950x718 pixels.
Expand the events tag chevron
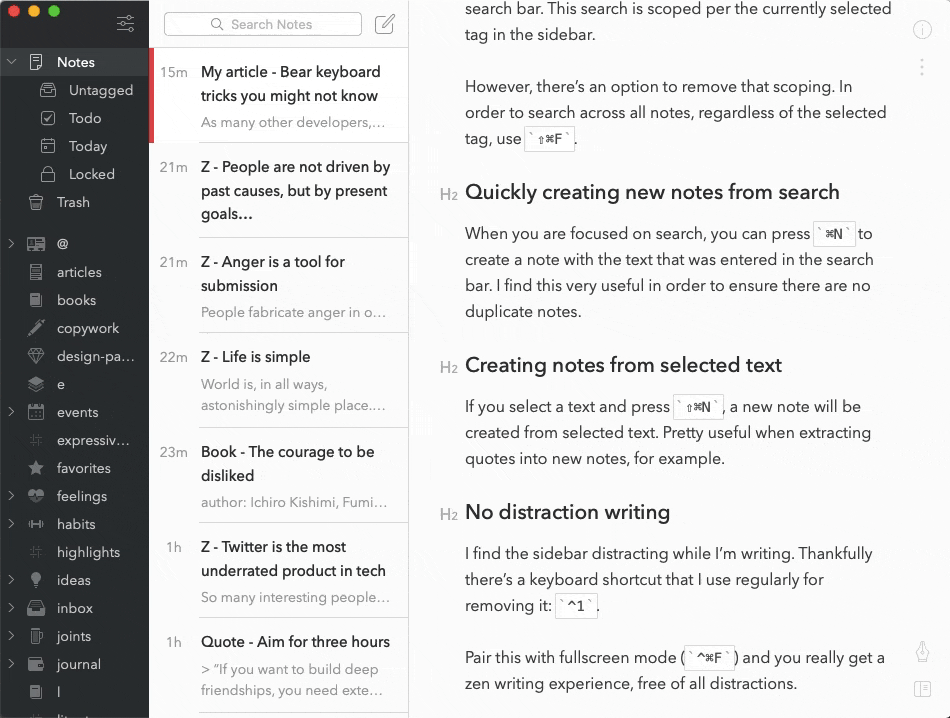coord(12,412)
